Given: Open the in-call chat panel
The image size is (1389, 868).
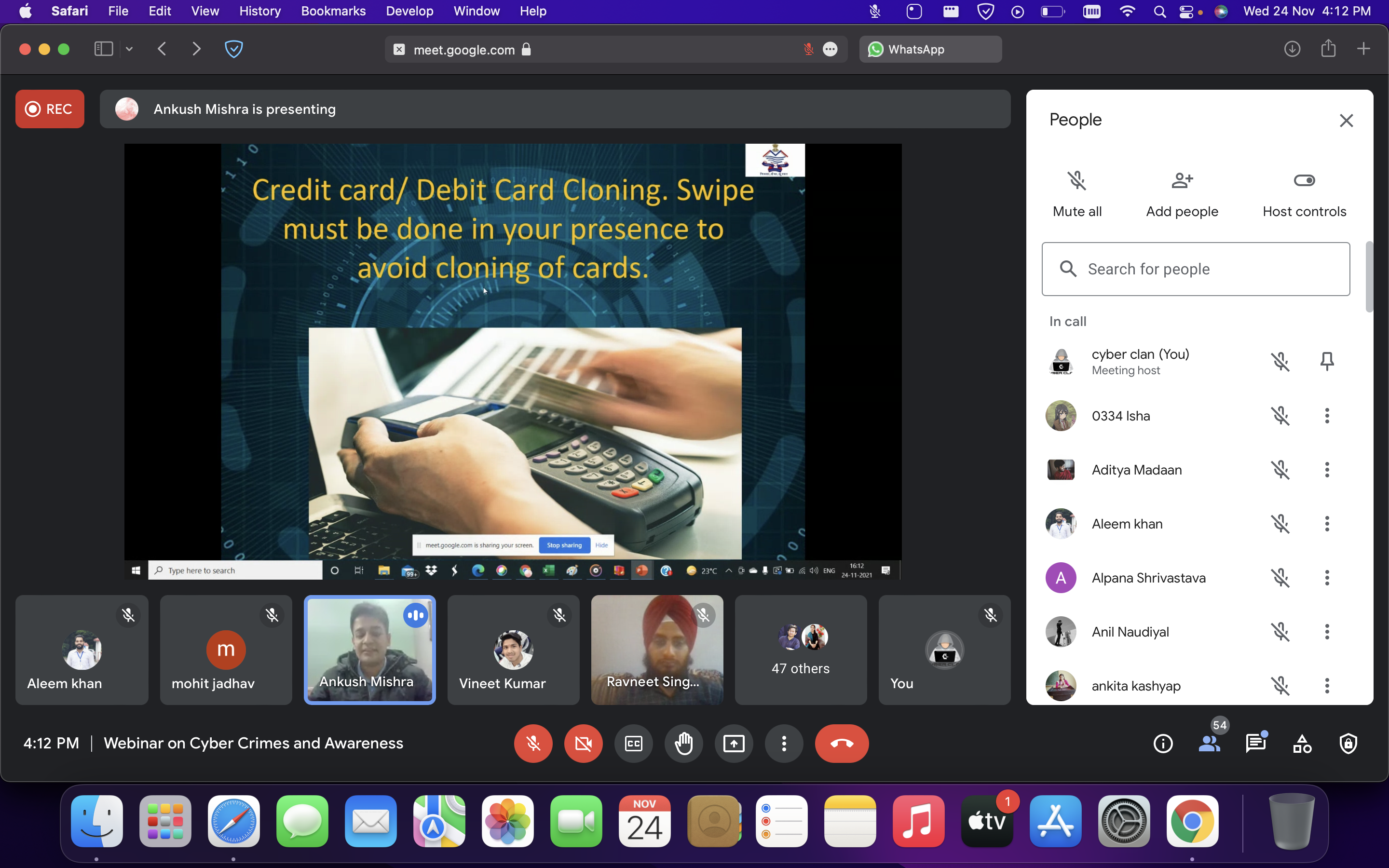Looking at the screenshot, I should [1256, 744].
